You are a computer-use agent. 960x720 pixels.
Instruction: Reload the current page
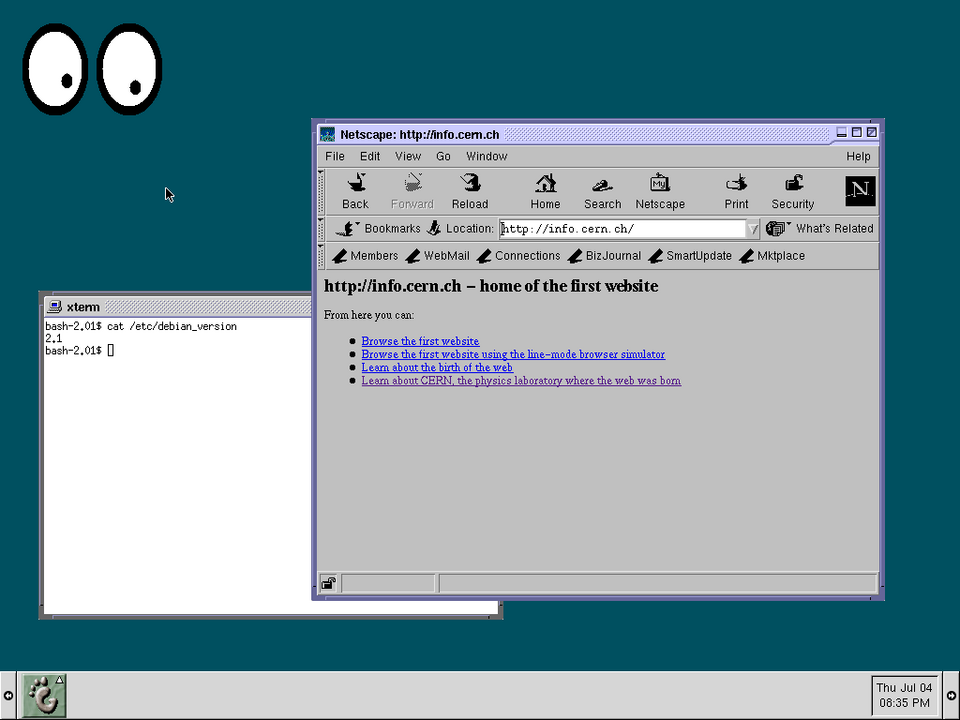[x=470, y=191]
